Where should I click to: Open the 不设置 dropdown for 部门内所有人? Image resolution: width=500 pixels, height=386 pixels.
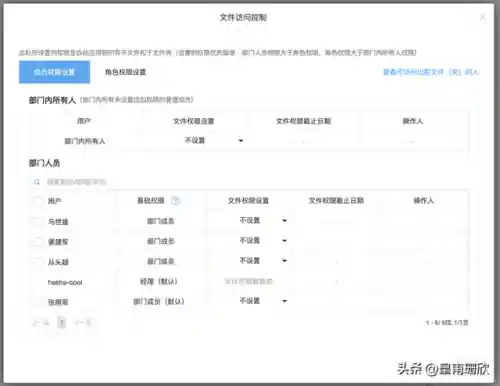214,140
